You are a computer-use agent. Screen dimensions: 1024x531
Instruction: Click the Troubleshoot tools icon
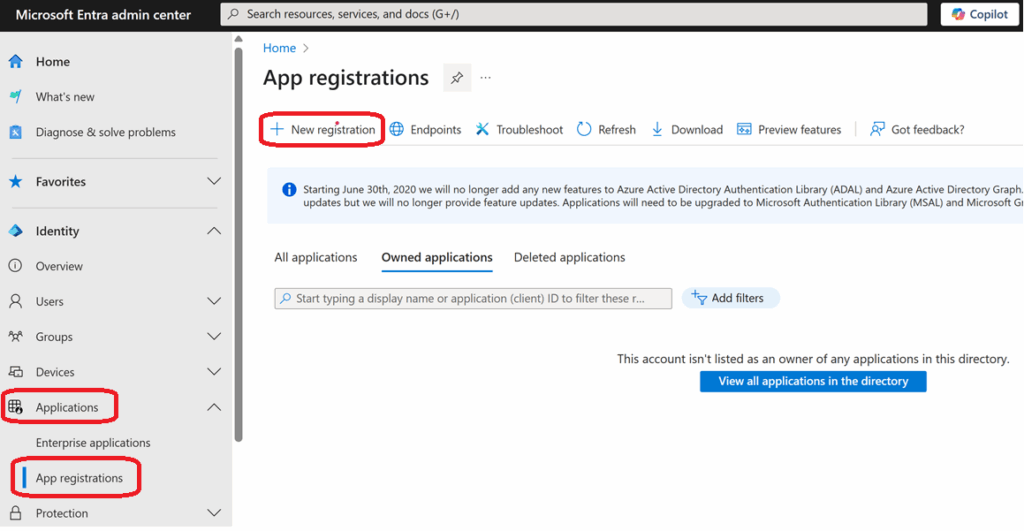coord(482,129)
